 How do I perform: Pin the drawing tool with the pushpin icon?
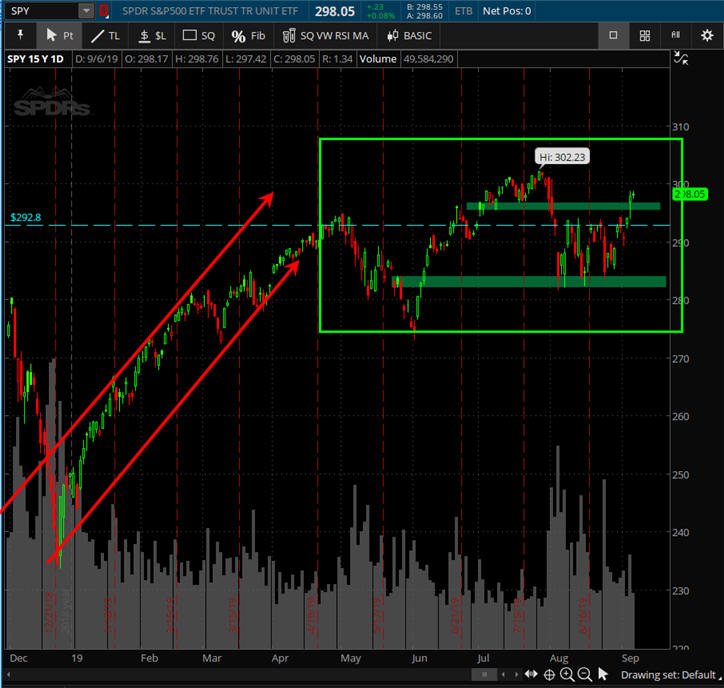point(20,35)
